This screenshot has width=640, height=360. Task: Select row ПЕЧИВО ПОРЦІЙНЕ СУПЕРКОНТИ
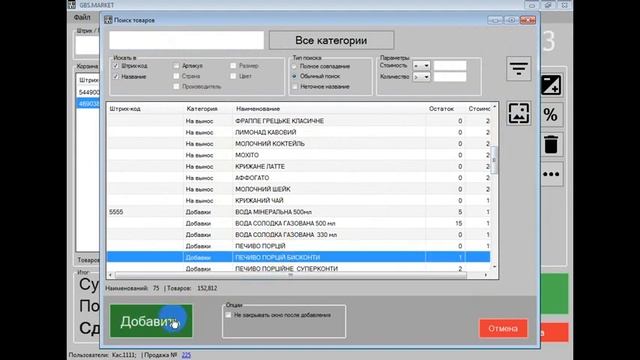point(298,269)
